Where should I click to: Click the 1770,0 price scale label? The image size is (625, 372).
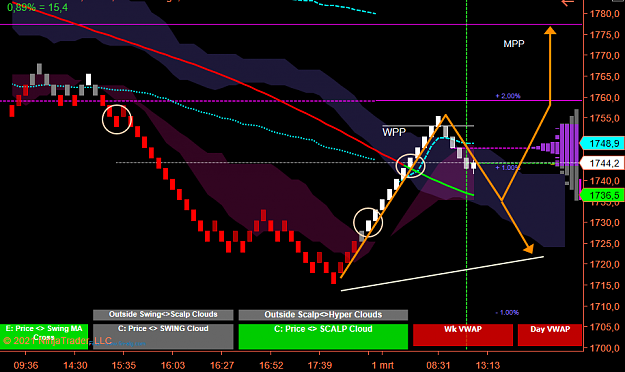tap(604, 55)
